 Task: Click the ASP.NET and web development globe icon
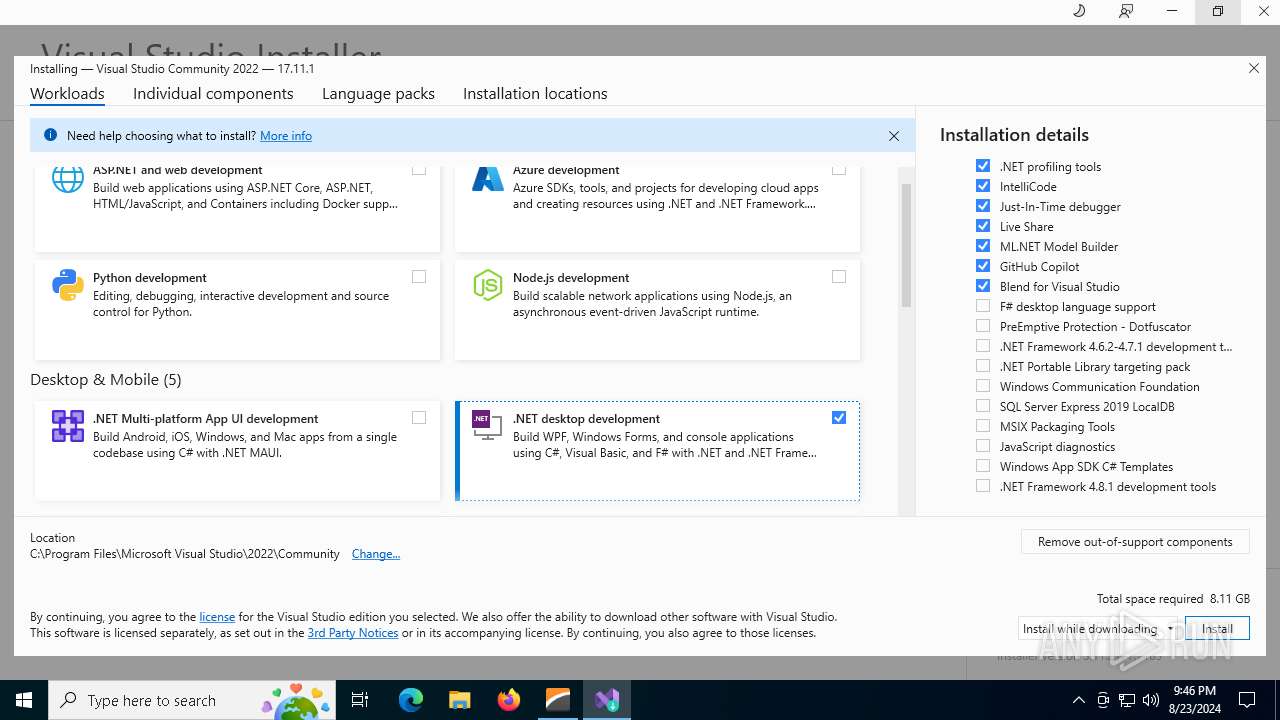click(68, 179)
